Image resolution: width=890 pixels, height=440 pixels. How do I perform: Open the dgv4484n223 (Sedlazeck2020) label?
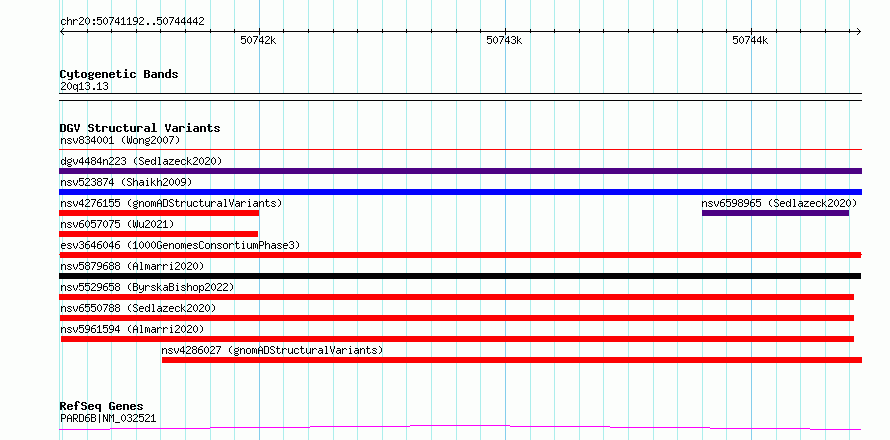point(141,161)
